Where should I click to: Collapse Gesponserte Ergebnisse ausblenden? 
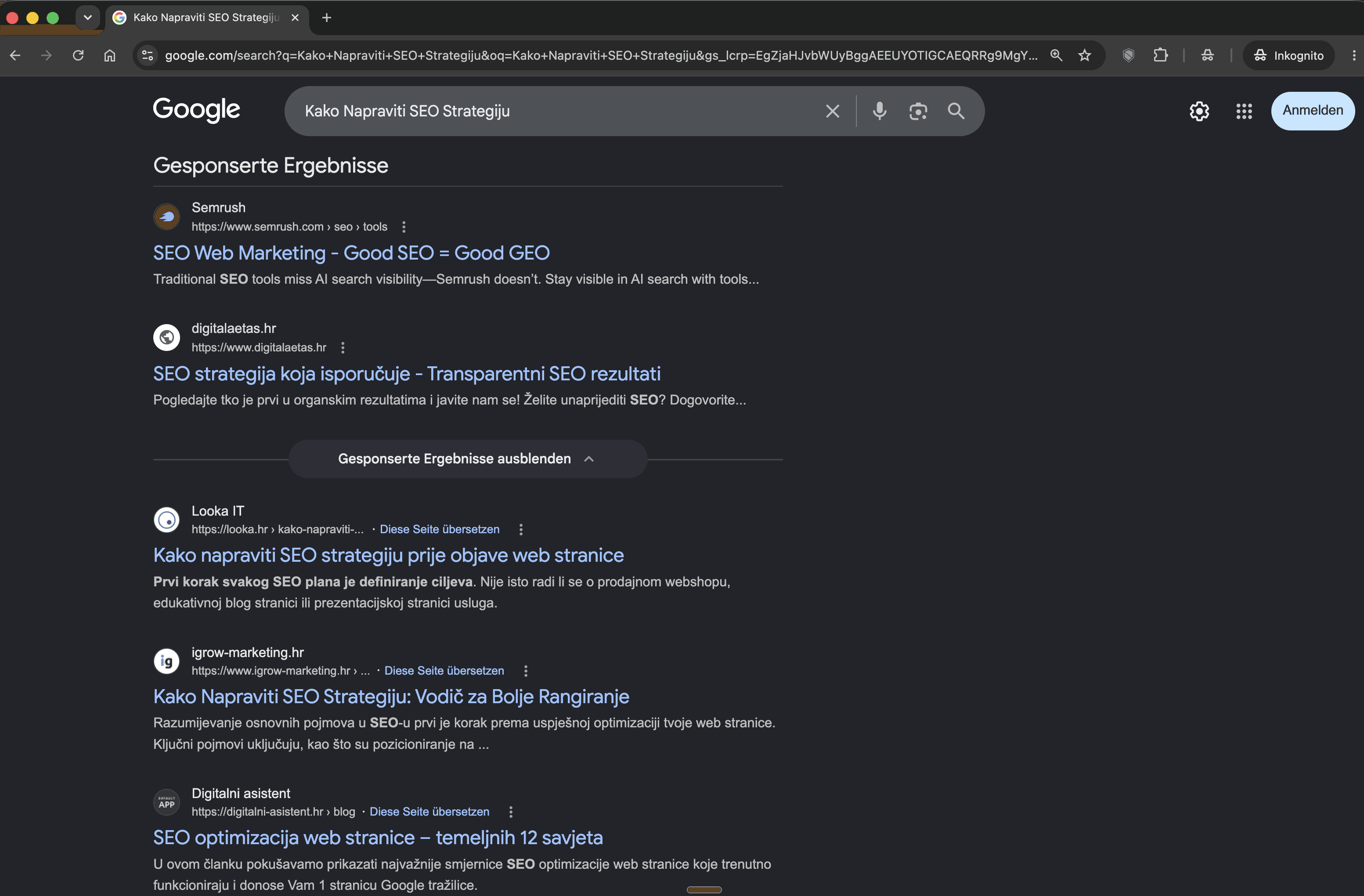468,459
